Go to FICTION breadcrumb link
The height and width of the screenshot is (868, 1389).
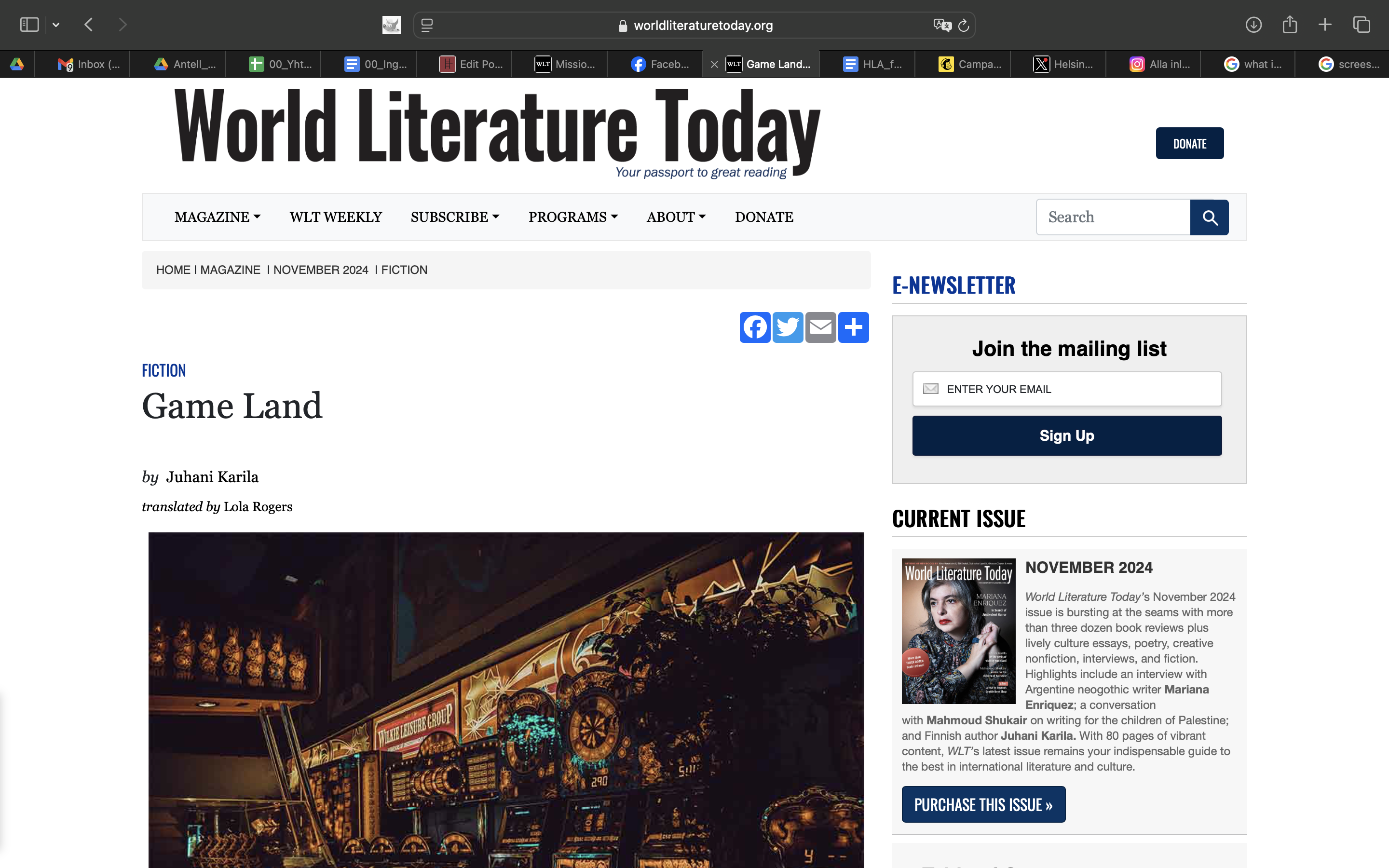(x=404, y=270)
